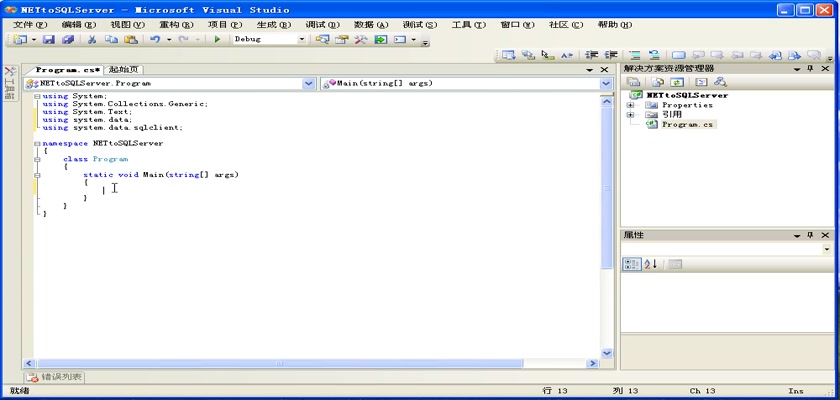Open the Debug configuration dropdown
The image size is (840, 400).
(301, 39)
